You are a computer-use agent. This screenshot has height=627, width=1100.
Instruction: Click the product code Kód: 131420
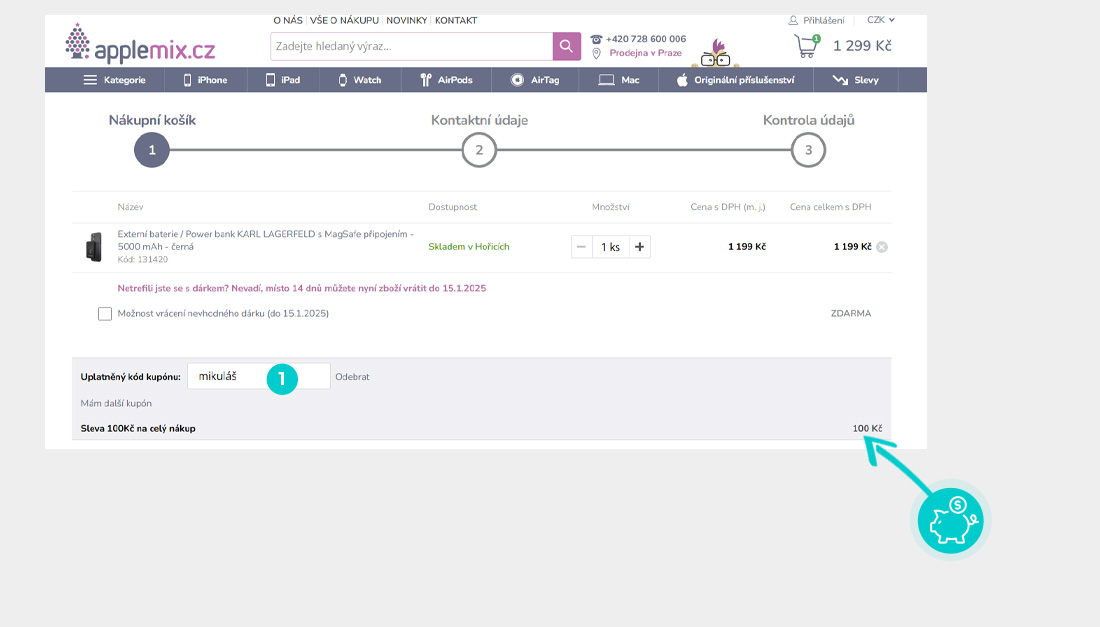[x=142, y=259]
